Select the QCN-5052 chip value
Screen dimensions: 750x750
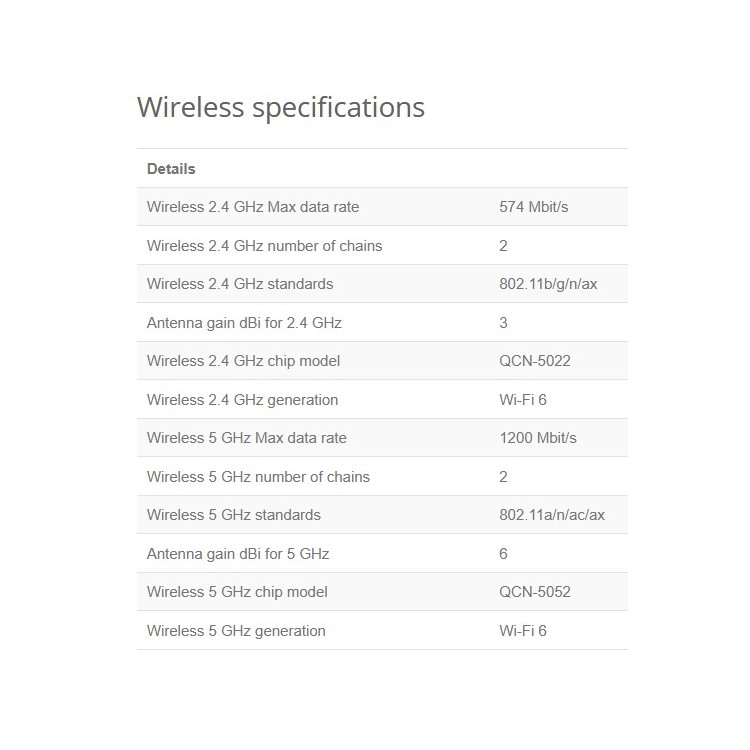click(535, 592)
